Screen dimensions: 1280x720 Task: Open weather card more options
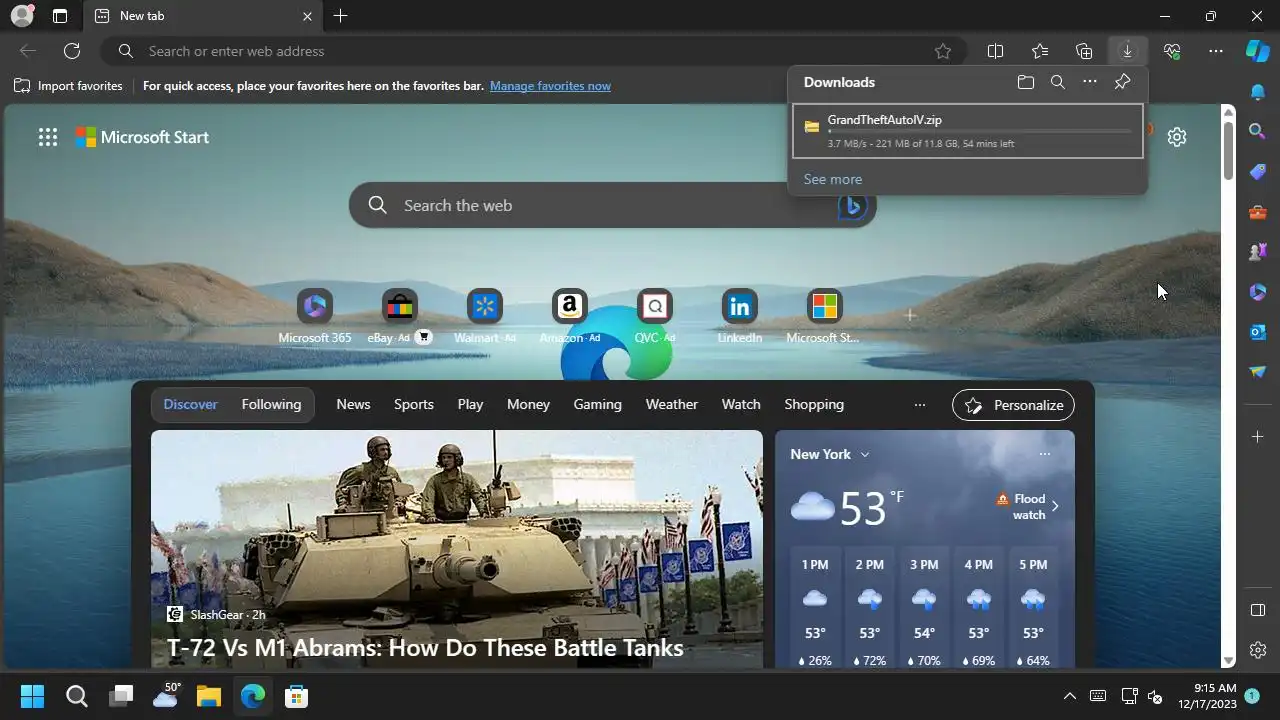pos(1045,454)
